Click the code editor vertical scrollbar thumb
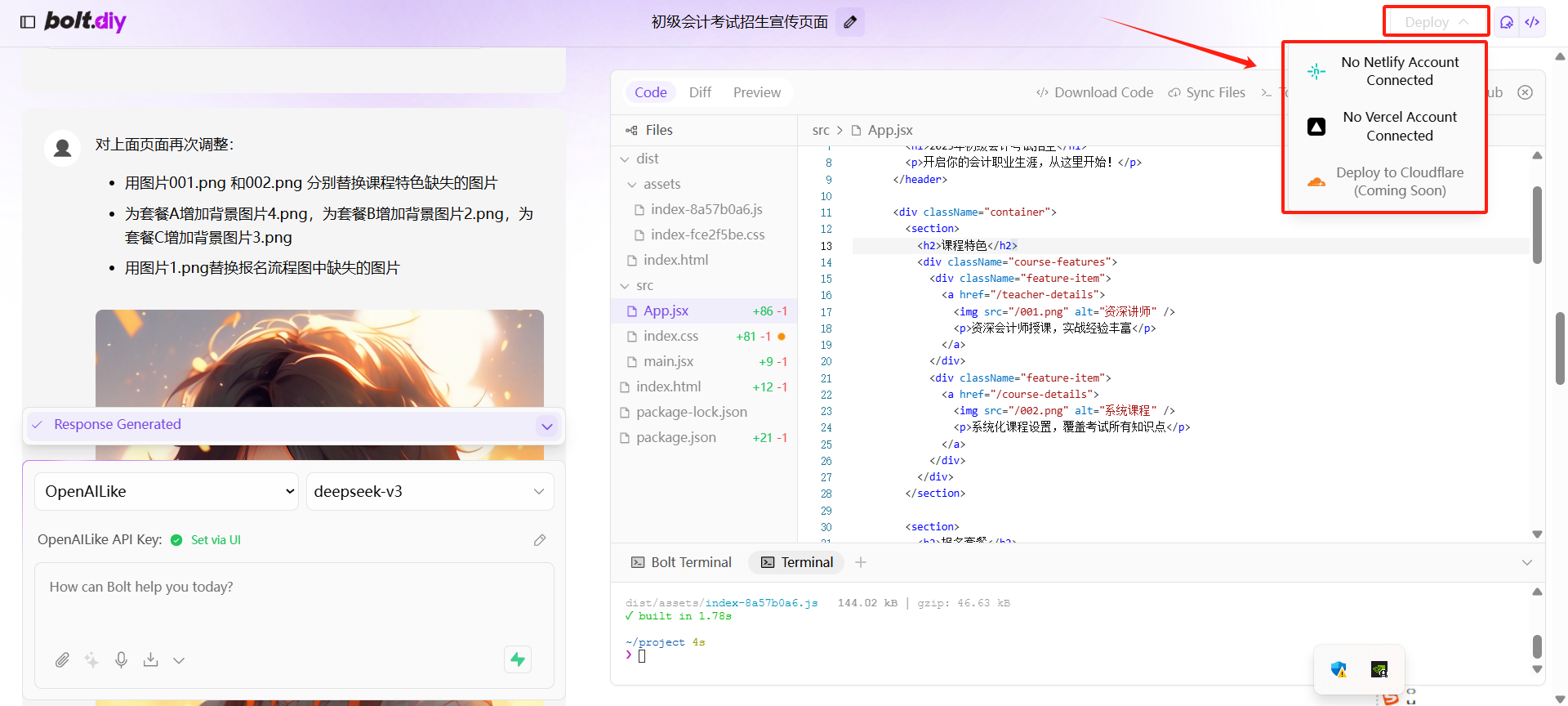The width and height of the screenshot is (1568, 706). click(1537, 225)
